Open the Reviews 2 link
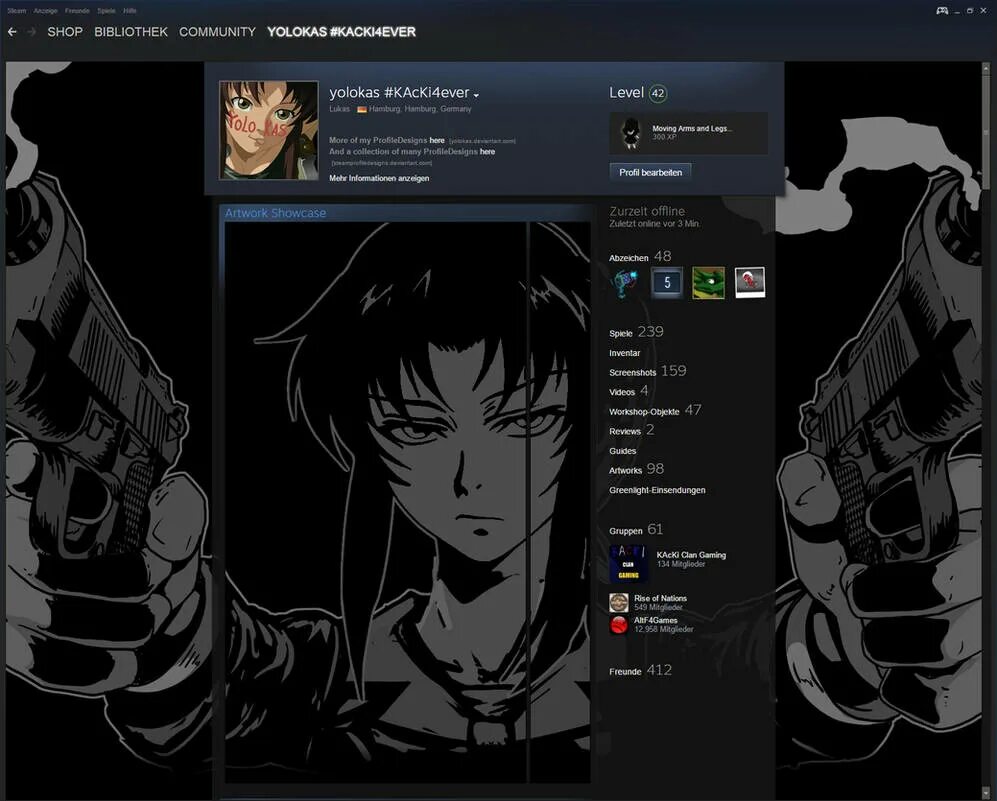This screenshot has width=997, height=801. click(631, 430)
